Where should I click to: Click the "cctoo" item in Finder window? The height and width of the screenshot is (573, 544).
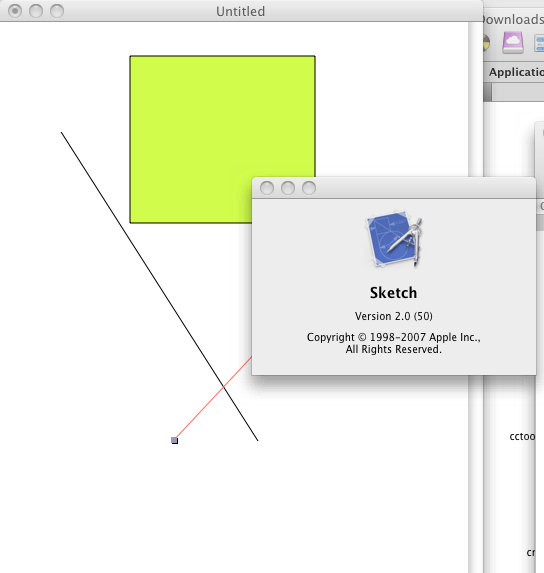[x=522, y=436]
